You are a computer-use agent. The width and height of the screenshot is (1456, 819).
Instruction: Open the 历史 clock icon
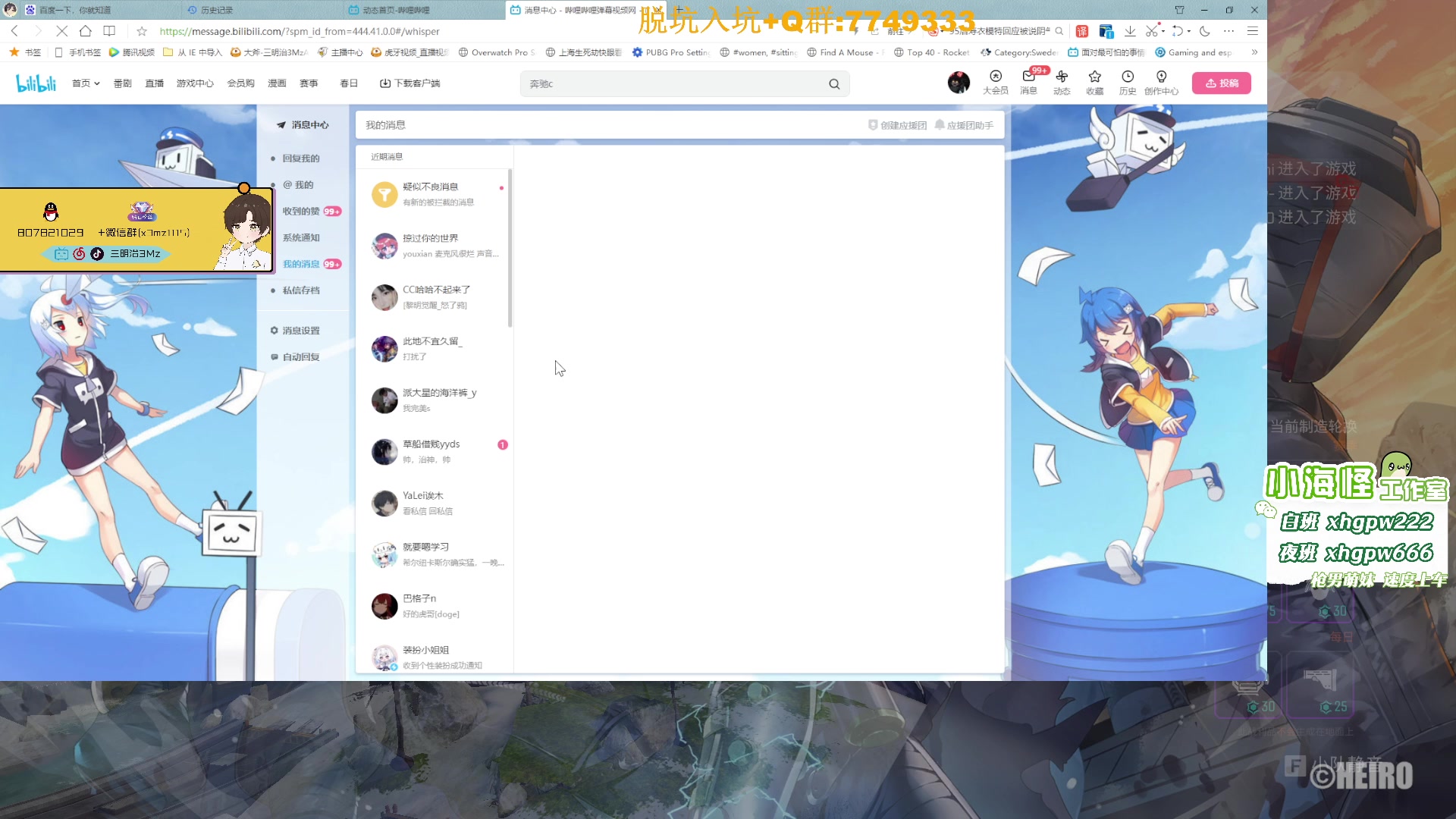(1128, 82)
